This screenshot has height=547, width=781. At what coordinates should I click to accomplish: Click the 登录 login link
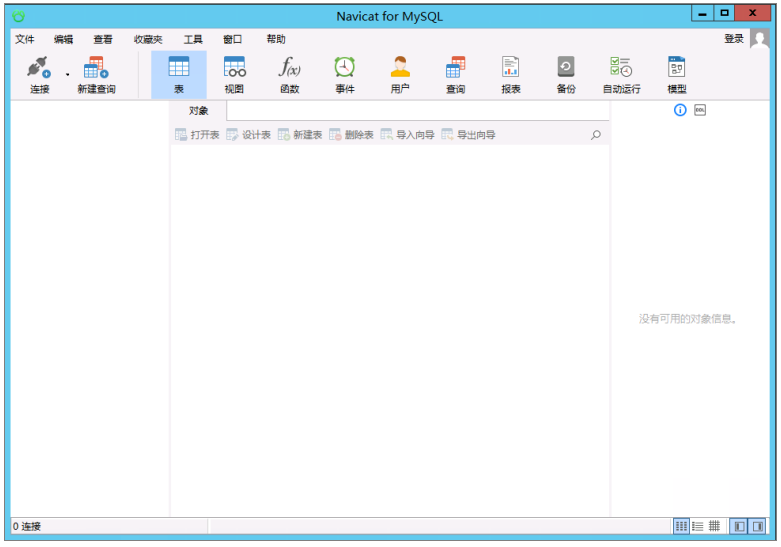click(733, 39)
